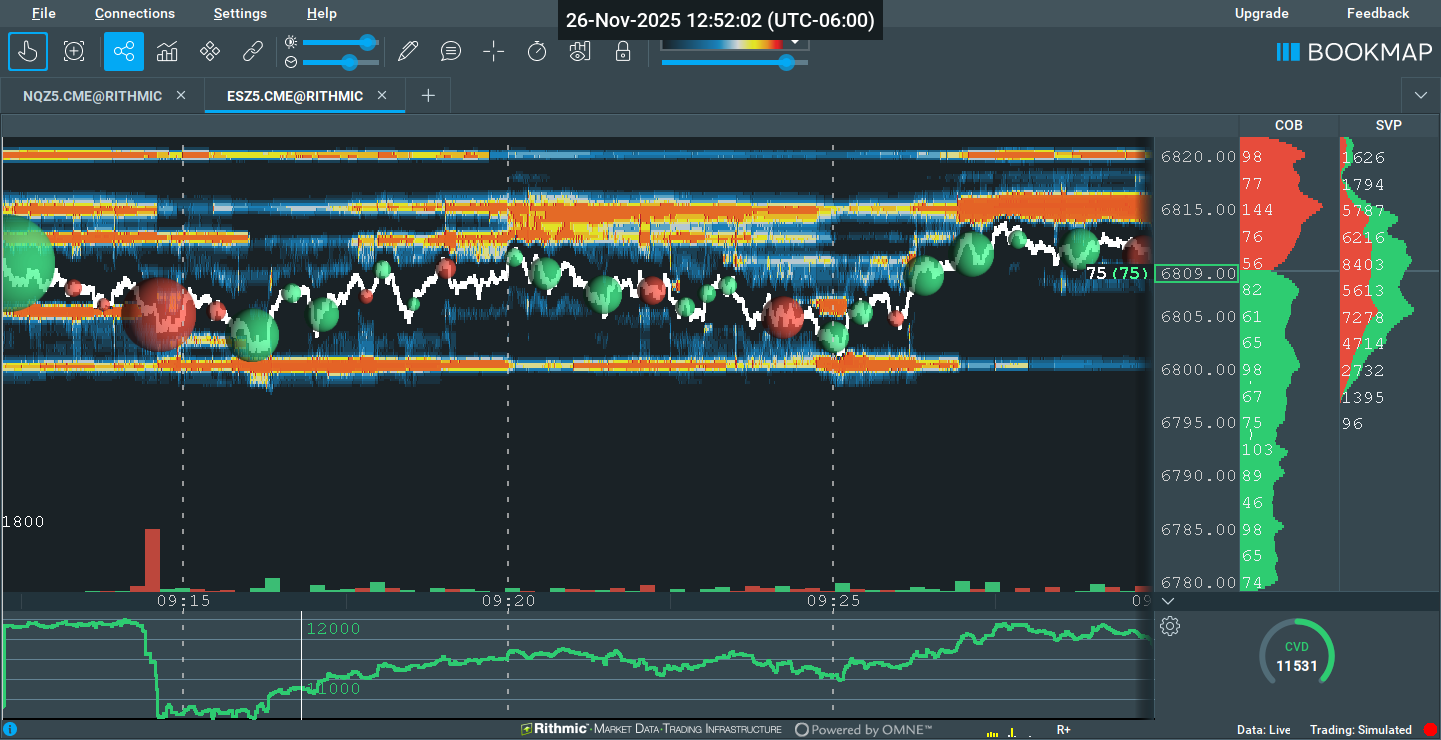The width and height of the screenshot is (1441, 740).
Task: Add a new instrument tab with plus
Action: [428, 96]
